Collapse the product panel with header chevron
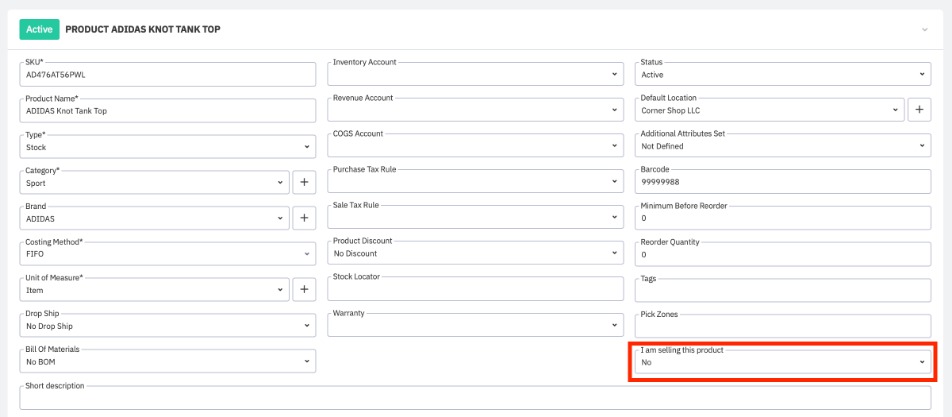This screenshot has width=952, height=417. (x=925, y=30)
